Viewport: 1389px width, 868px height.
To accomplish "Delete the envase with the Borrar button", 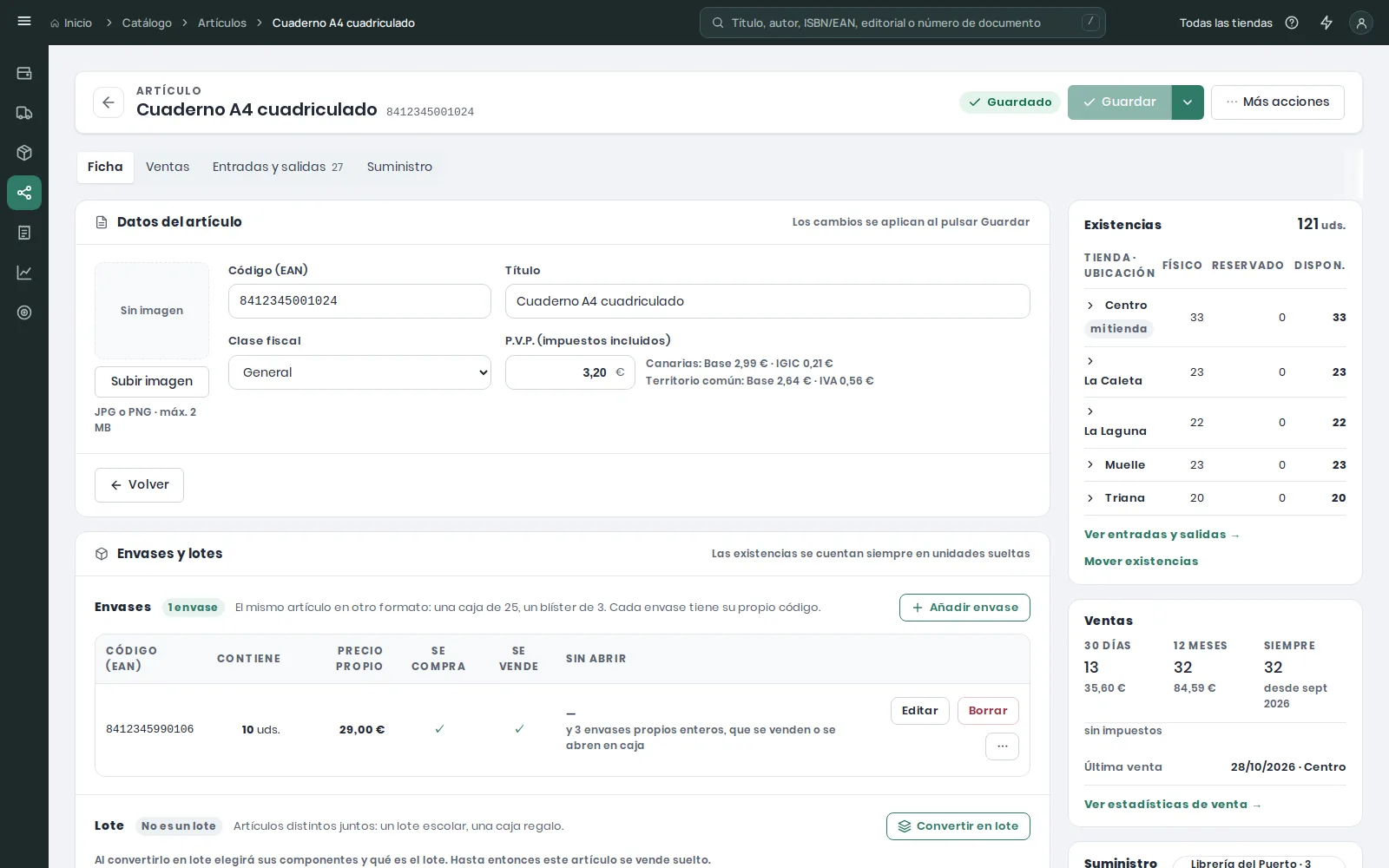I will [x=988, y=711].
